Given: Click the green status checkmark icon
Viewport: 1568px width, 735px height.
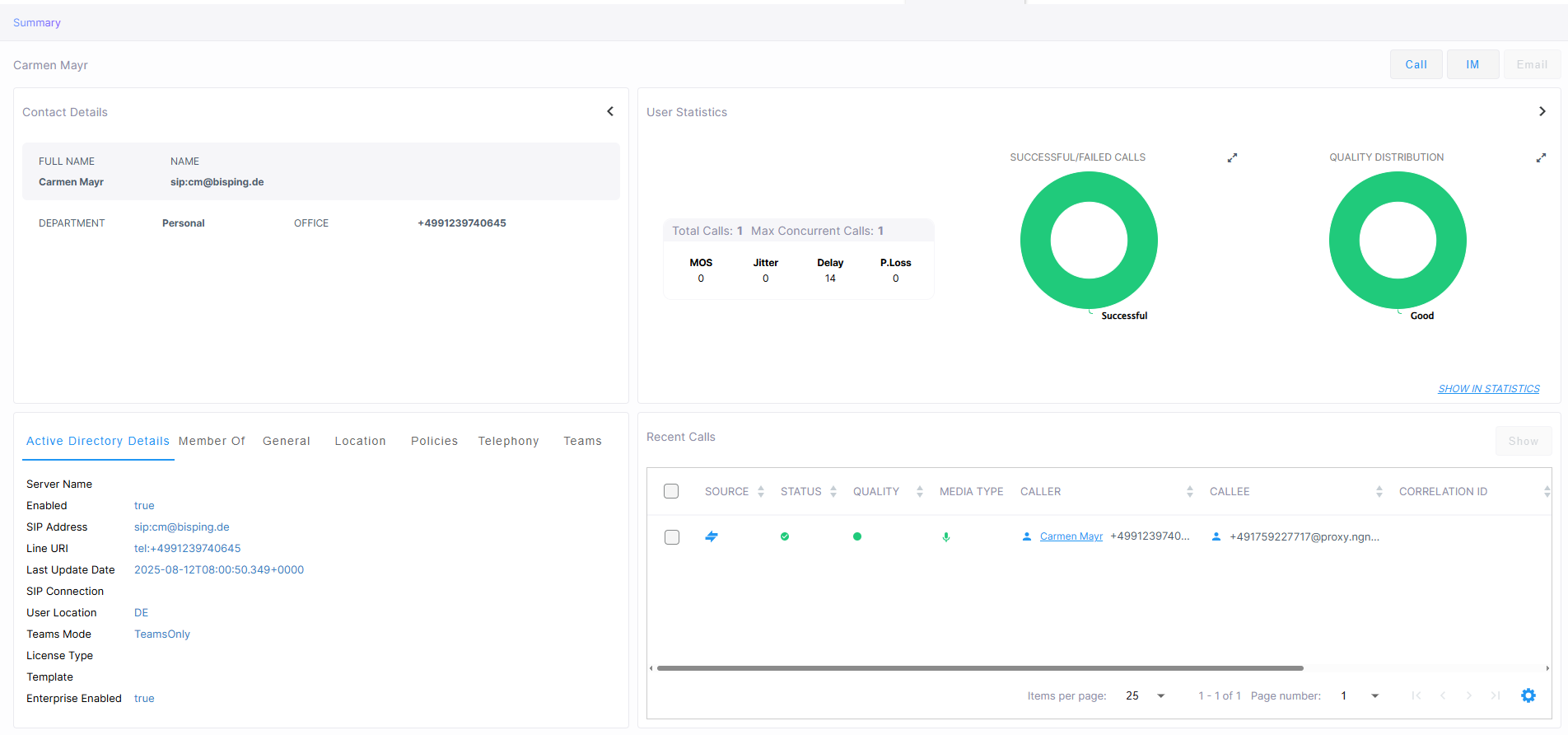Looking at the screenshot, I should [785, 536].
